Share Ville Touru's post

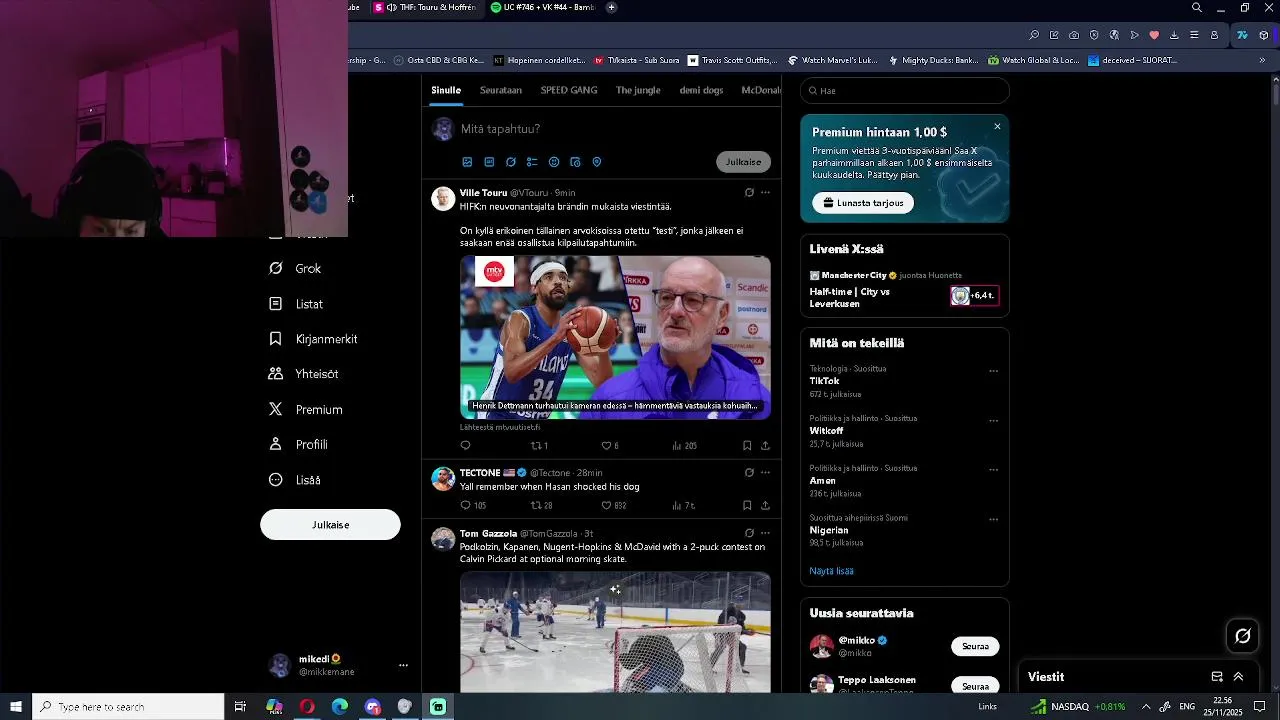click(765, 446)
